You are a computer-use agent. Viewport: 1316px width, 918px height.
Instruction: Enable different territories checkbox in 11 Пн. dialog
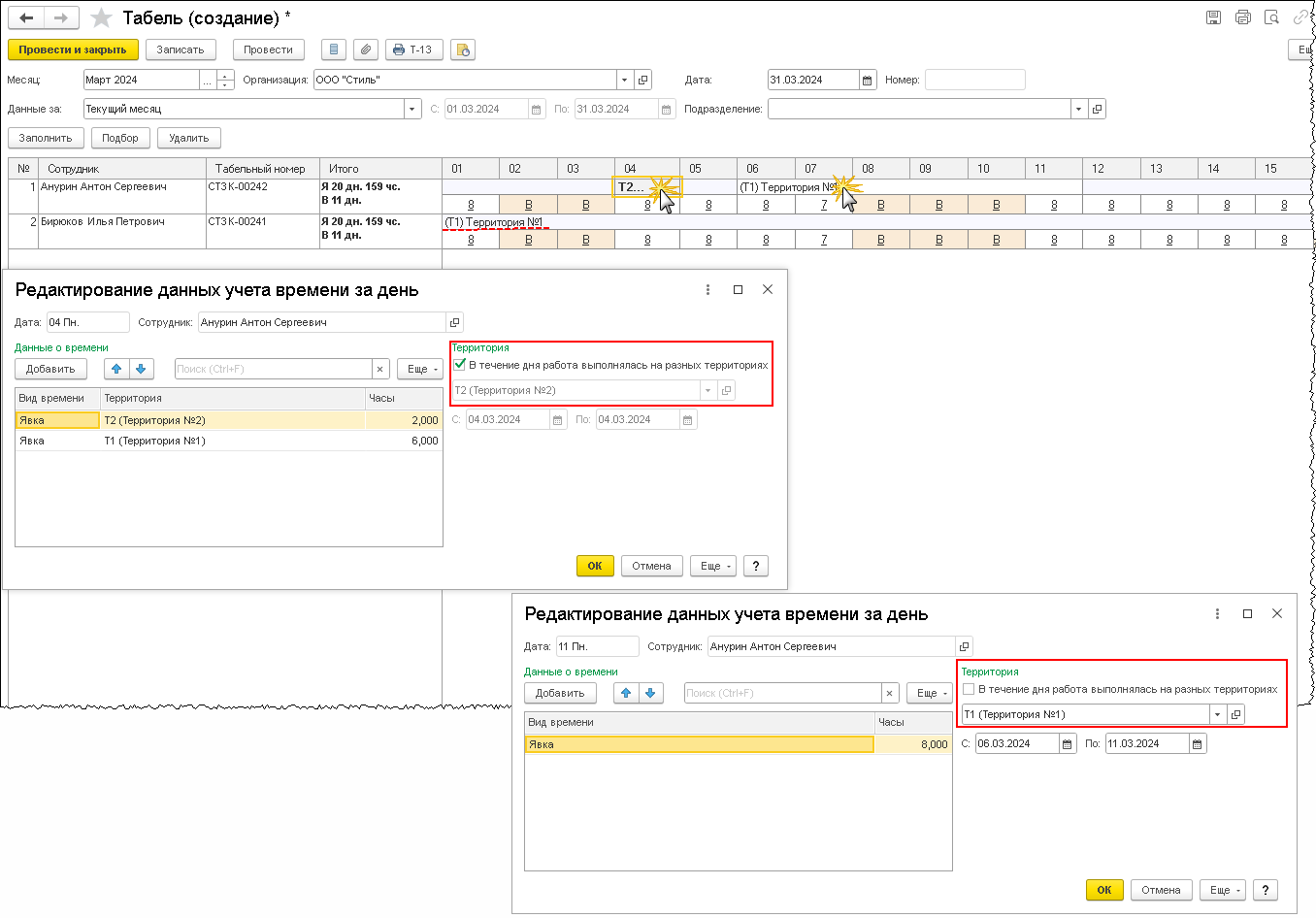tap(969, 689)
